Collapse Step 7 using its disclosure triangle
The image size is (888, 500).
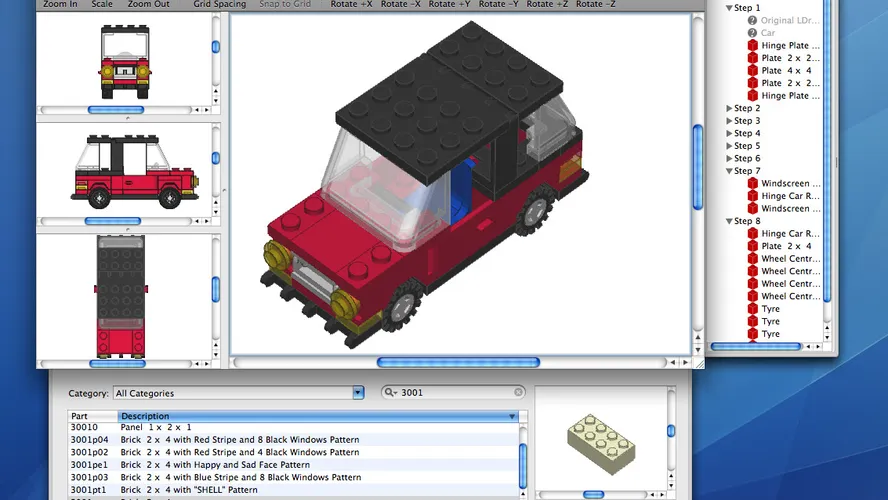coord(729,171)
